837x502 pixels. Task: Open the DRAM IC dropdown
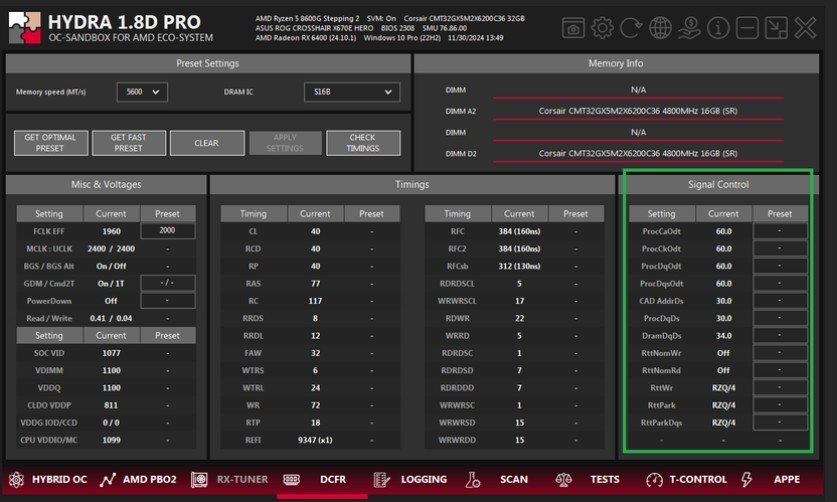pos(352,92)
